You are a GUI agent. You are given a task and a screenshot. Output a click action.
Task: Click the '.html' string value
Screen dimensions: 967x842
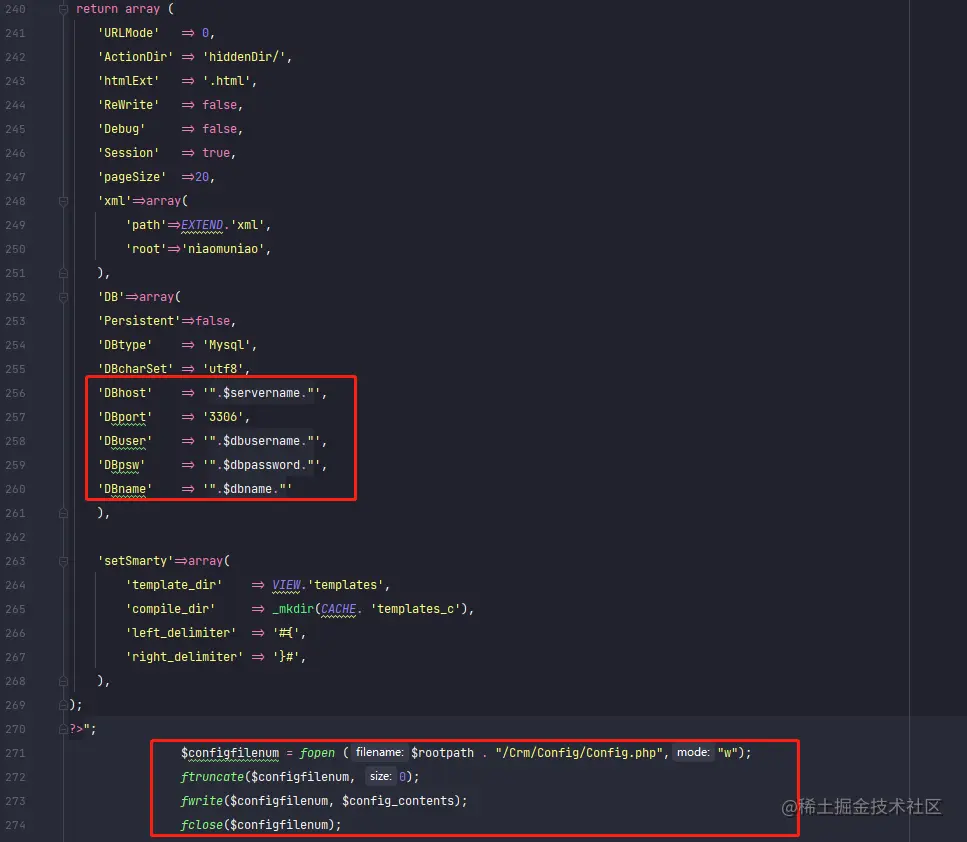226,81
